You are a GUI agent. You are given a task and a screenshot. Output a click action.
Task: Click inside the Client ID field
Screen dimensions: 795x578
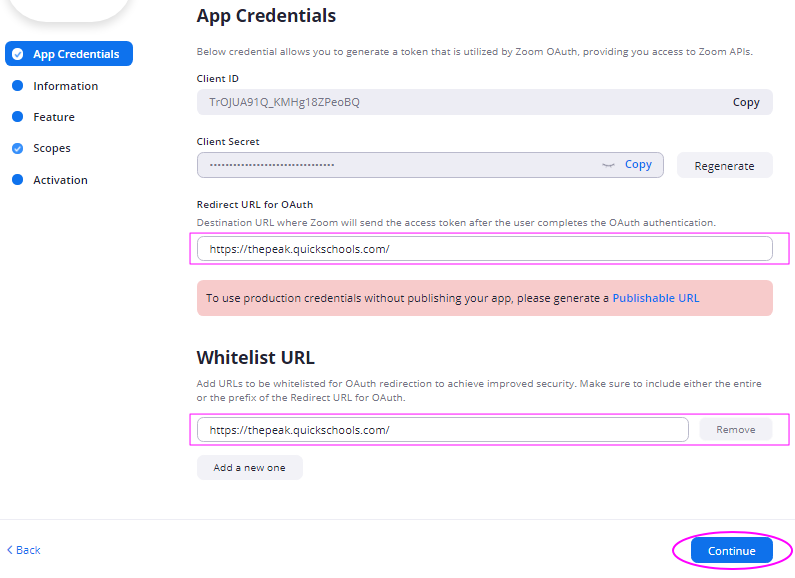click(x=460, y=102)
